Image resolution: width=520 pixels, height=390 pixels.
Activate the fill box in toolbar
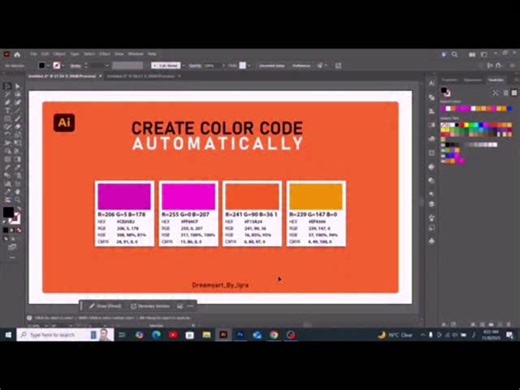[8, 212]
